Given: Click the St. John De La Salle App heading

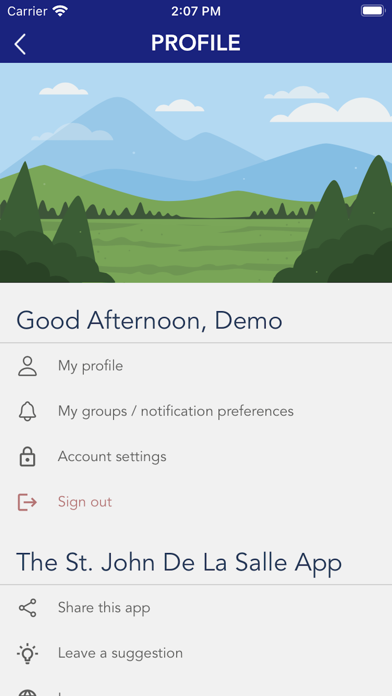Looking at the screenshot, I should coord(179,563).
